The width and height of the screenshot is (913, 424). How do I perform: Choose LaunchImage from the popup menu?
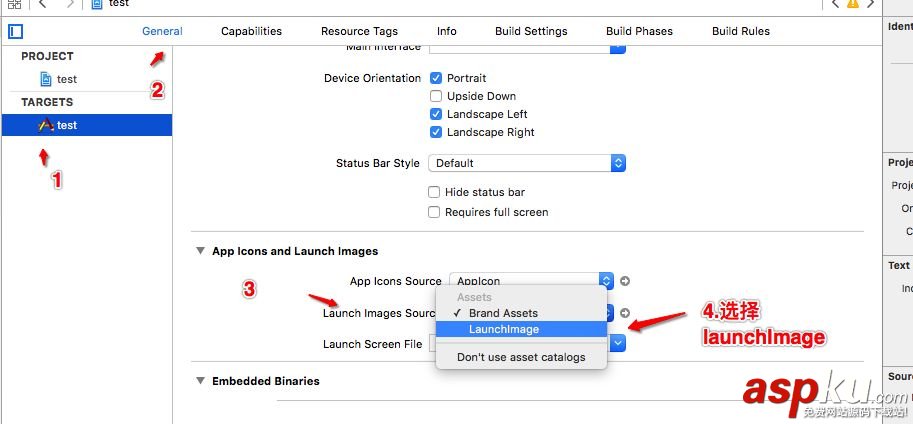[503, 329]
